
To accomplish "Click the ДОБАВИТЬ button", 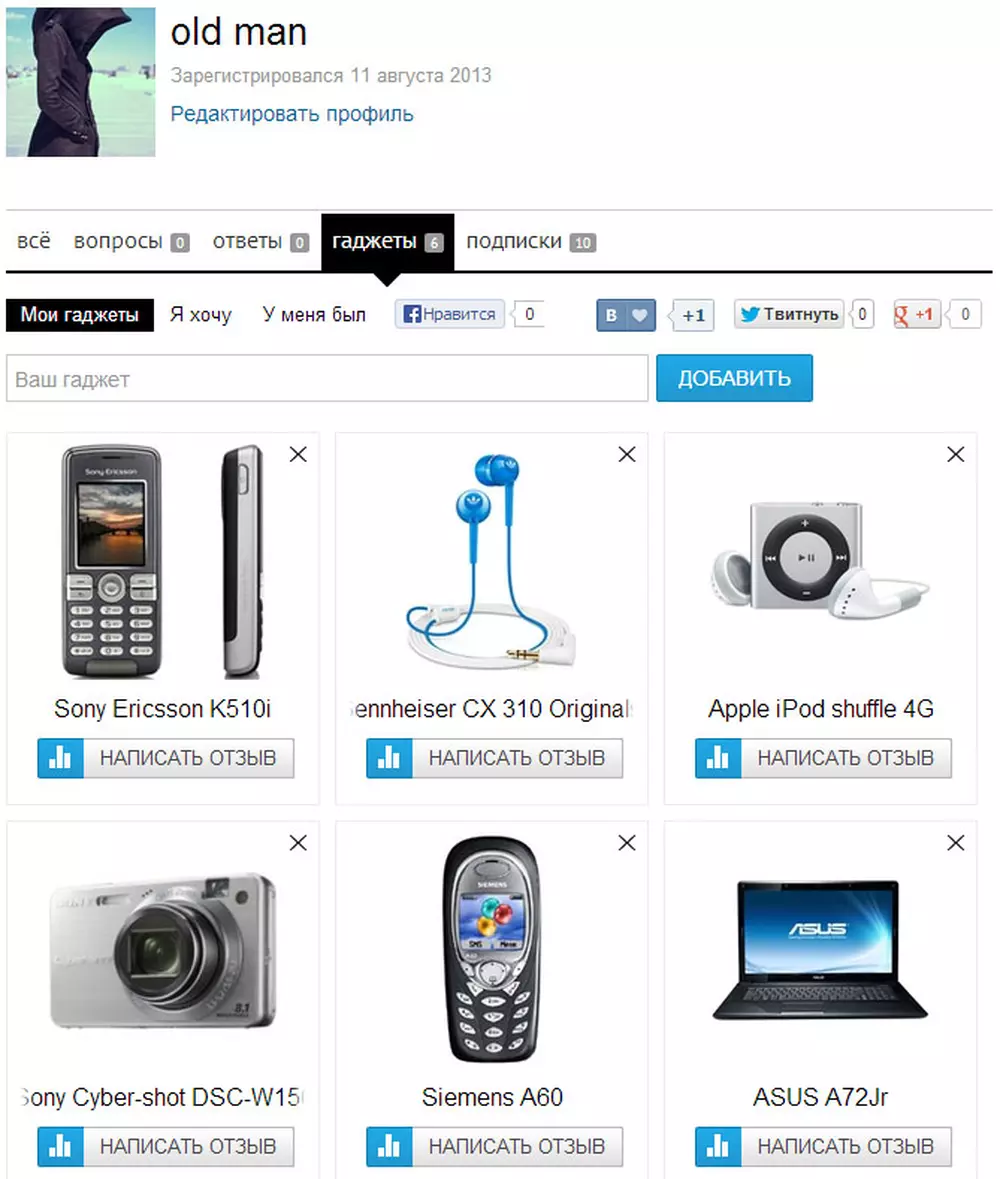I will pyautogui.click(x=735, y=377).
